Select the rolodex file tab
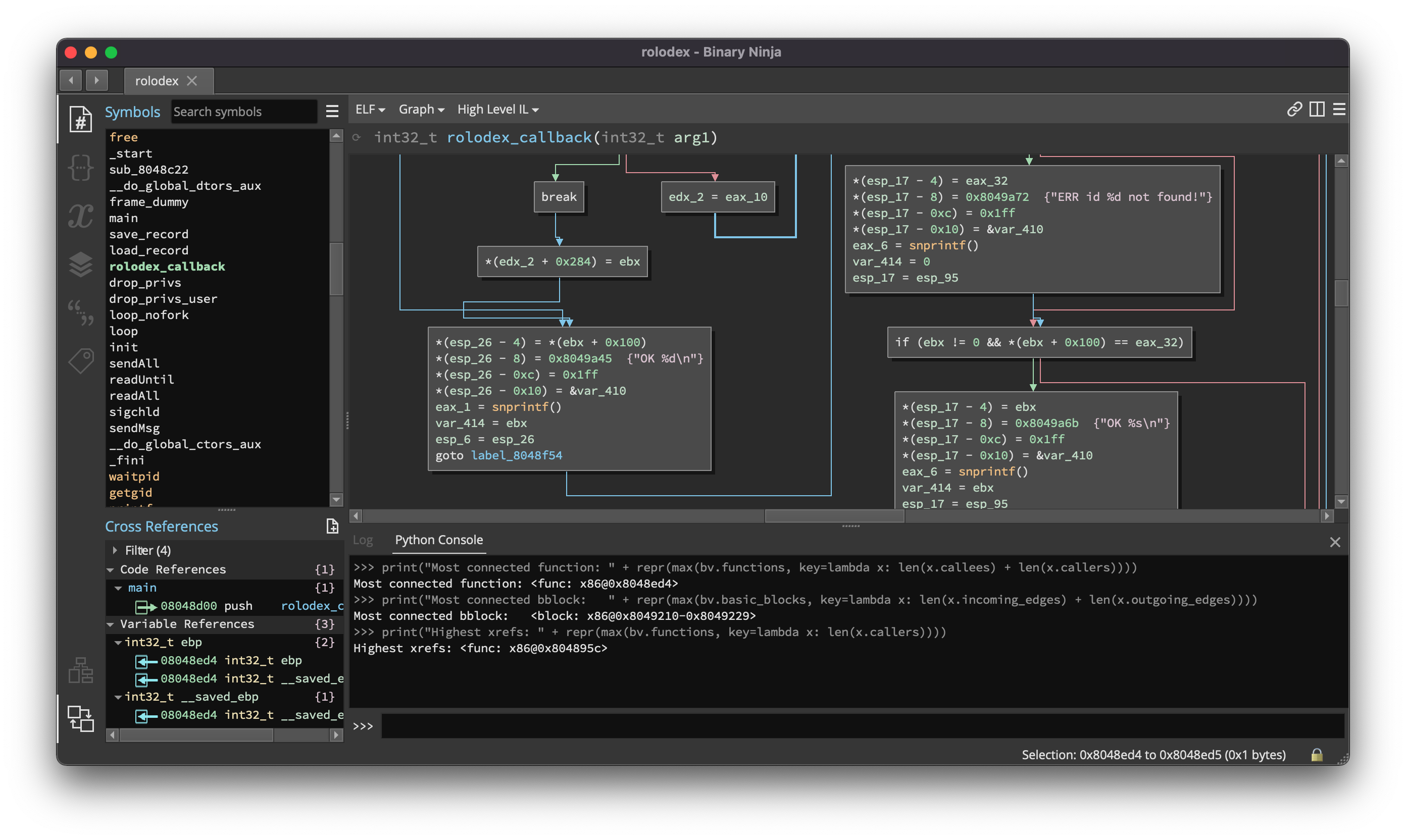The width and height of the screenshot is (1406, 840). (157, 81)
